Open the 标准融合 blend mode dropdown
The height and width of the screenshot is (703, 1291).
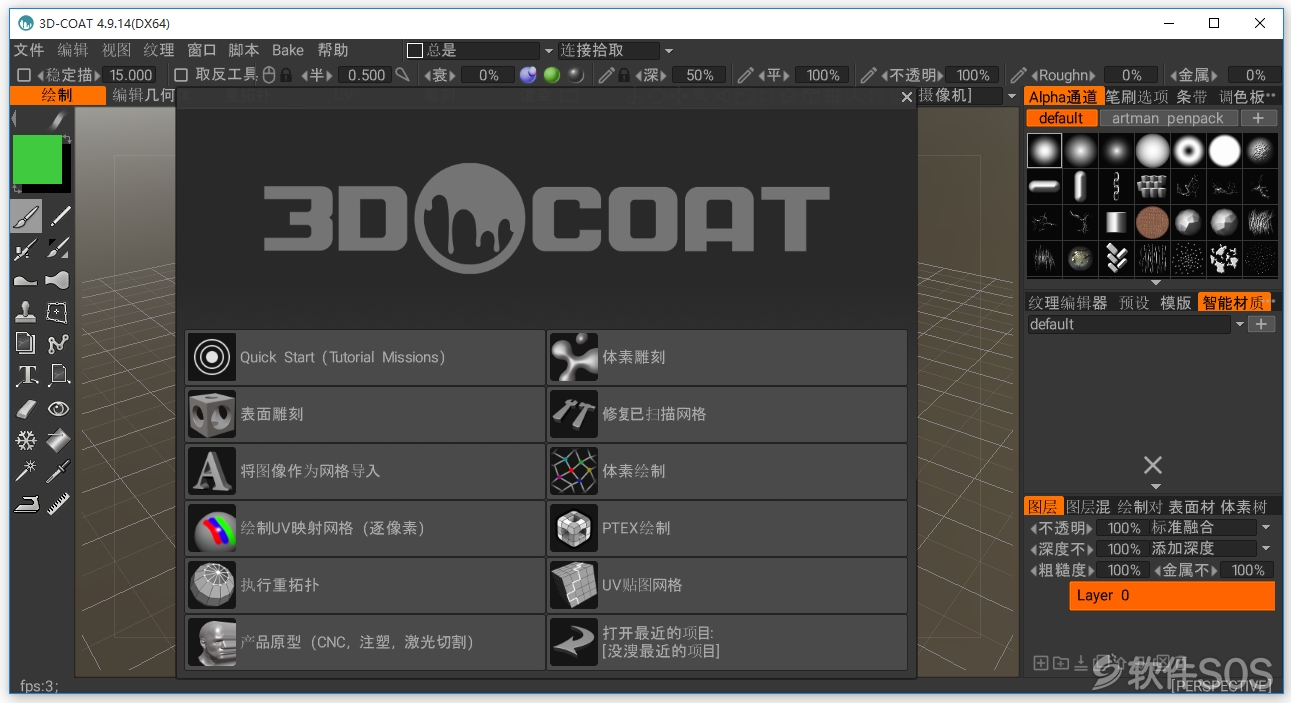1266,528
